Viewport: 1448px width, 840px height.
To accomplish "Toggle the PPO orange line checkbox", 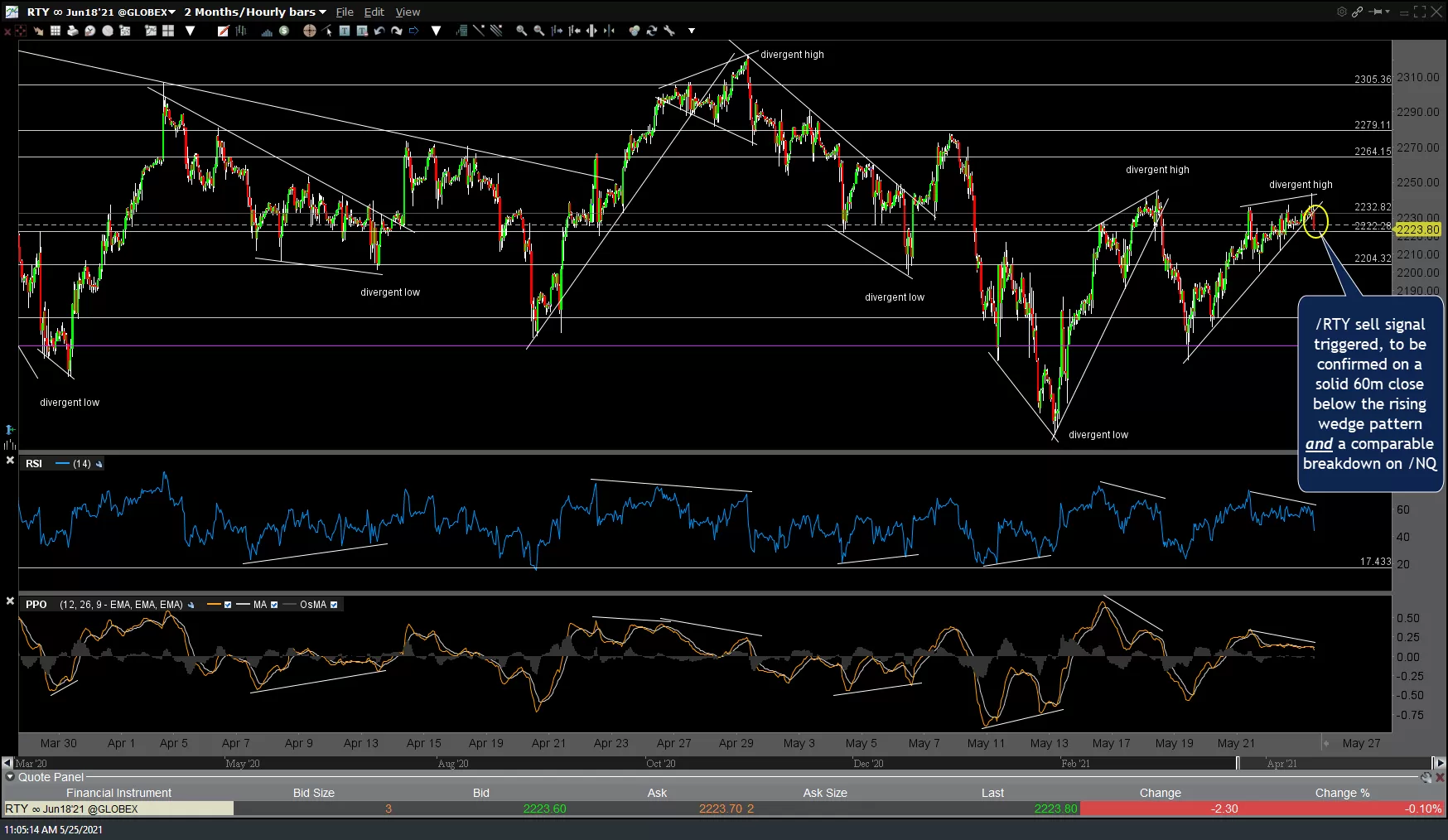I will [x=228, y=605].
